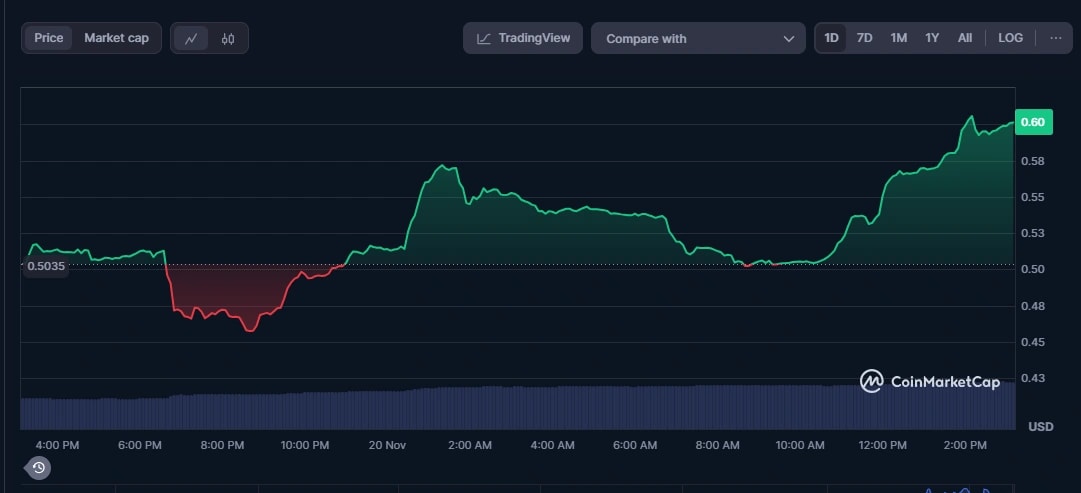Image resolution: width=1081 pixels, height=493 pixels.
Task: Click the volume bars at bottom of chart
Action: click(x=500, y=408)
